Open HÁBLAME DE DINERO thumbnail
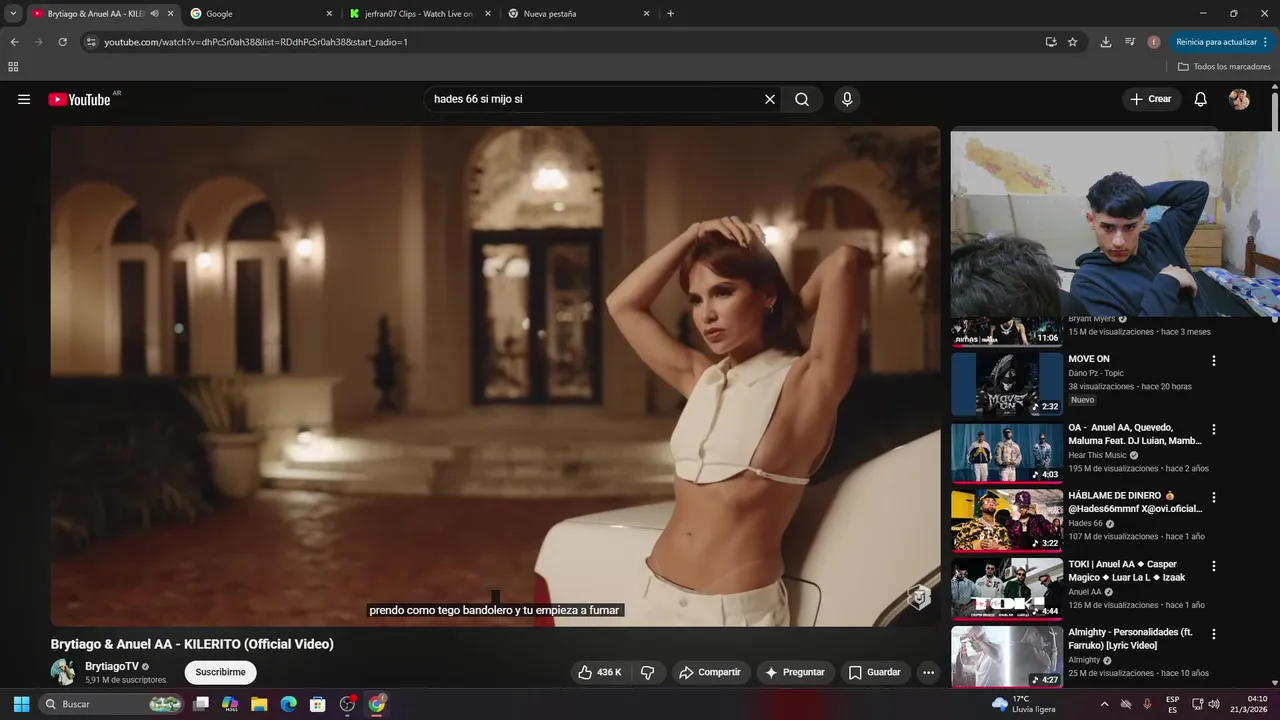This screenshot has height=720, width=1280. (1007, 521)
